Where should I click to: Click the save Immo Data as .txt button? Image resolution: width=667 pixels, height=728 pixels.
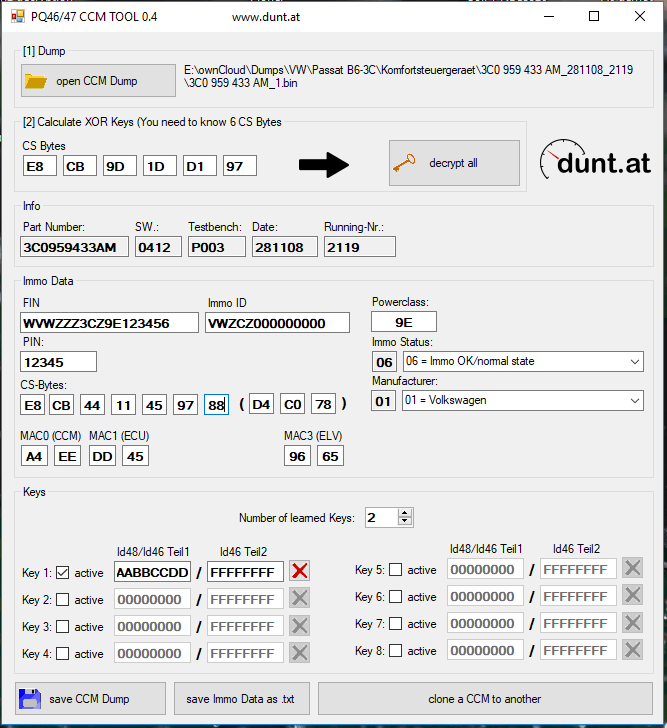tap(241, 699)
